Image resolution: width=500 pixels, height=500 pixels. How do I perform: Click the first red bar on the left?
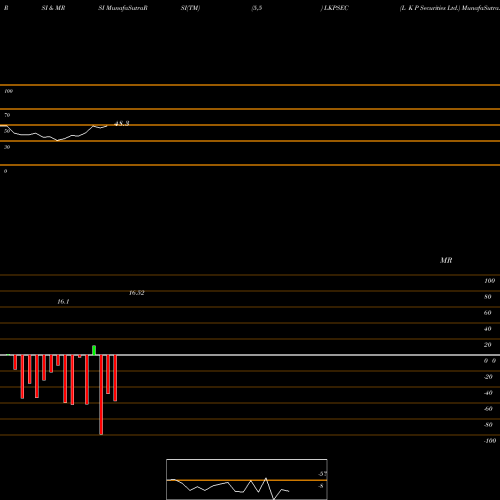15,362
